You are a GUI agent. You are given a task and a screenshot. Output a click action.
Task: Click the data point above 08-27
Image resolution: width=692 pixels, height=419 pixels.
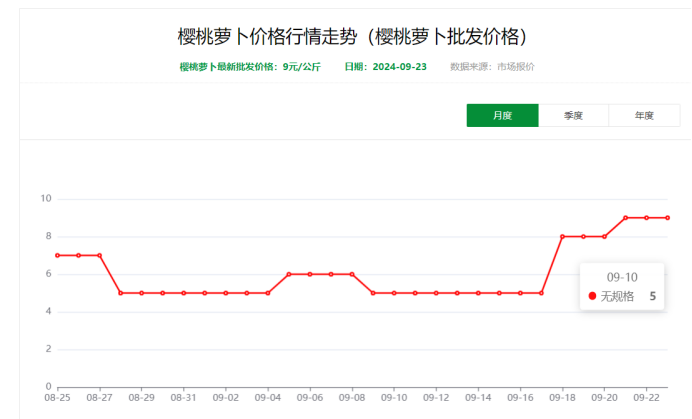click(x=99, y=255)
